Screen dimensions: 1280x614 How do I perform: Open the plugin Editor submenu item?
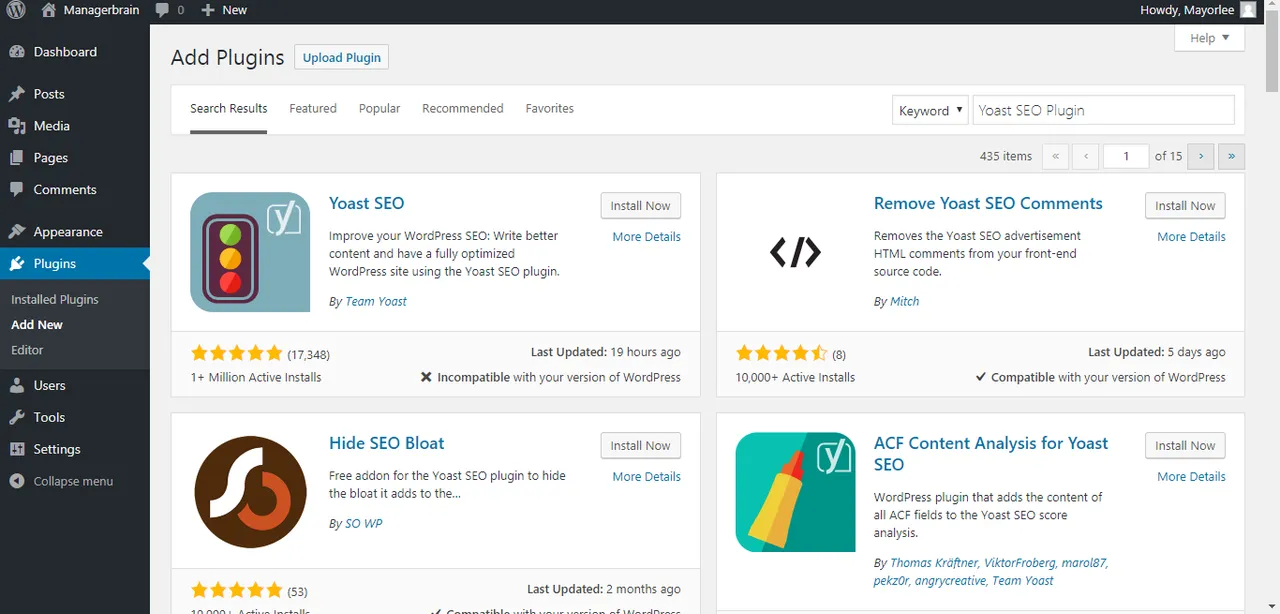[27, 350]
